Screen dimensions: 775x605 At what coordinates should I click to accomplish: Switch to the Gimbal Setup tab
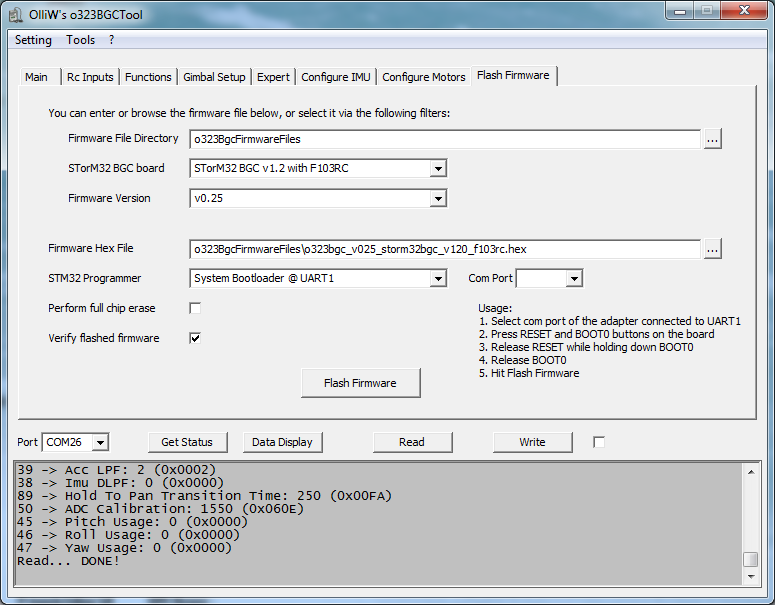(214, 77)
